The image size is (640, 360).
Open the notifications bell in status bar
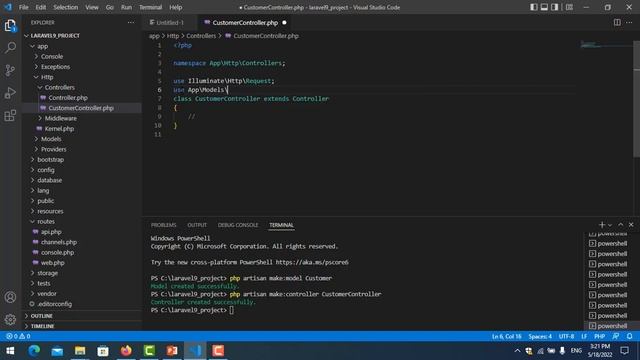(629, 336)
